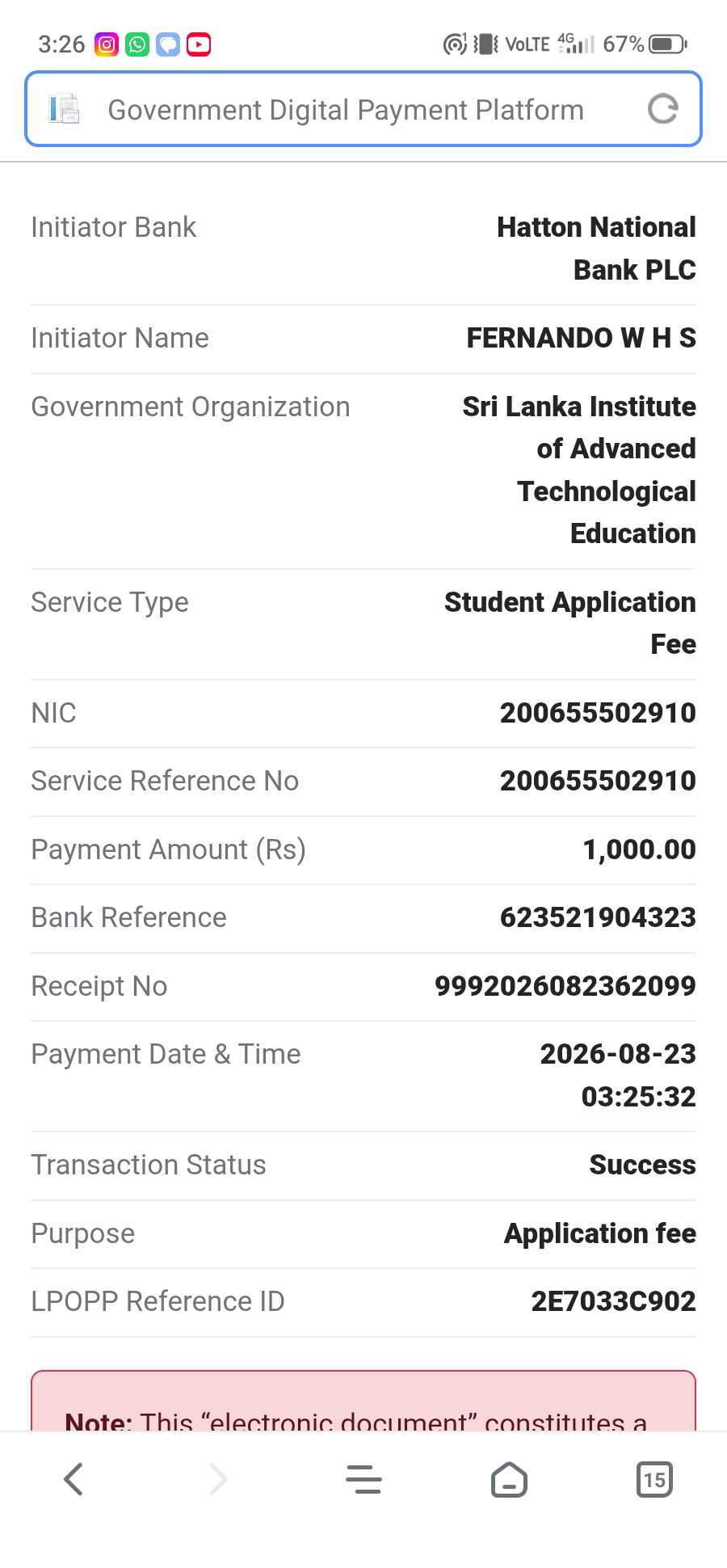Go to the browser home page icon

tap(509, 1479)
